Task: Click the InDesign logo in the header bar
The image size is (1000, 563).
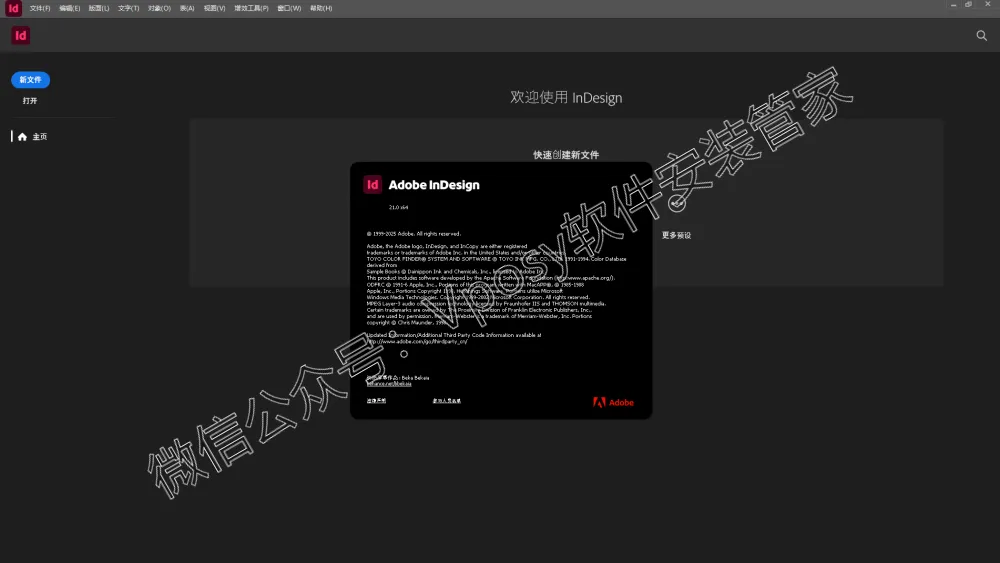Action: point(20,35)
